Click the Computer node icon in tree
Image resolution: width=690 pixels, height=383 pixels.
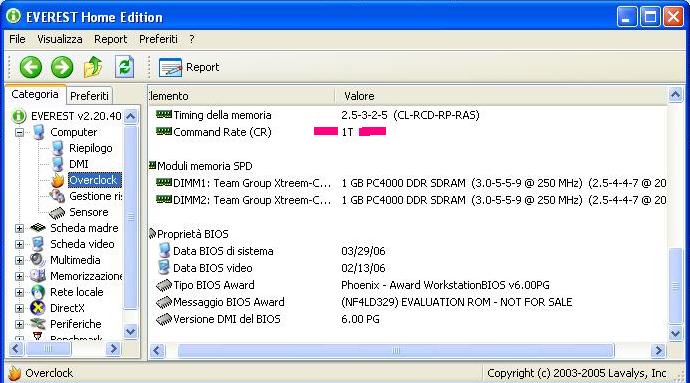click(x=39, y=132)
